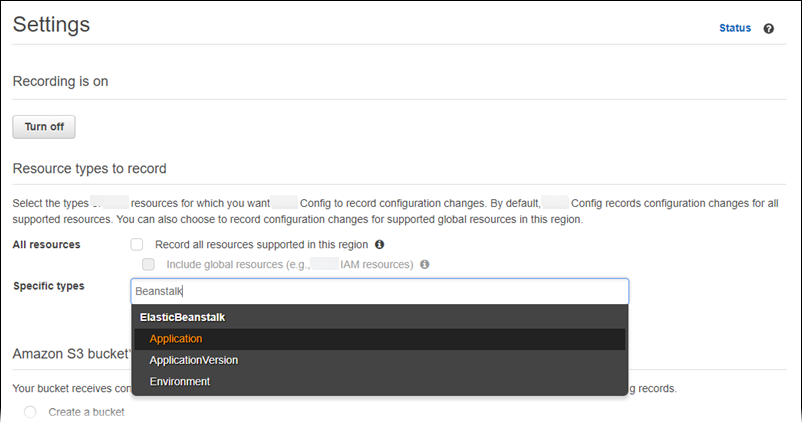
Task: Click the Amazon S3 bucket heading
Action: (x=70, y=354)
